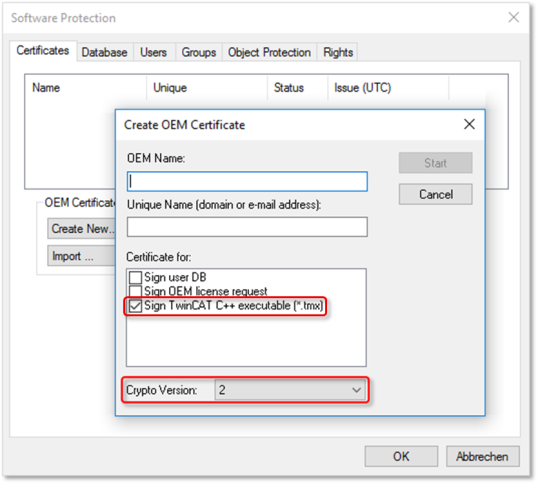Click the Status column header
This screenshot has height=486, width=538.
(x=298, y=88)
